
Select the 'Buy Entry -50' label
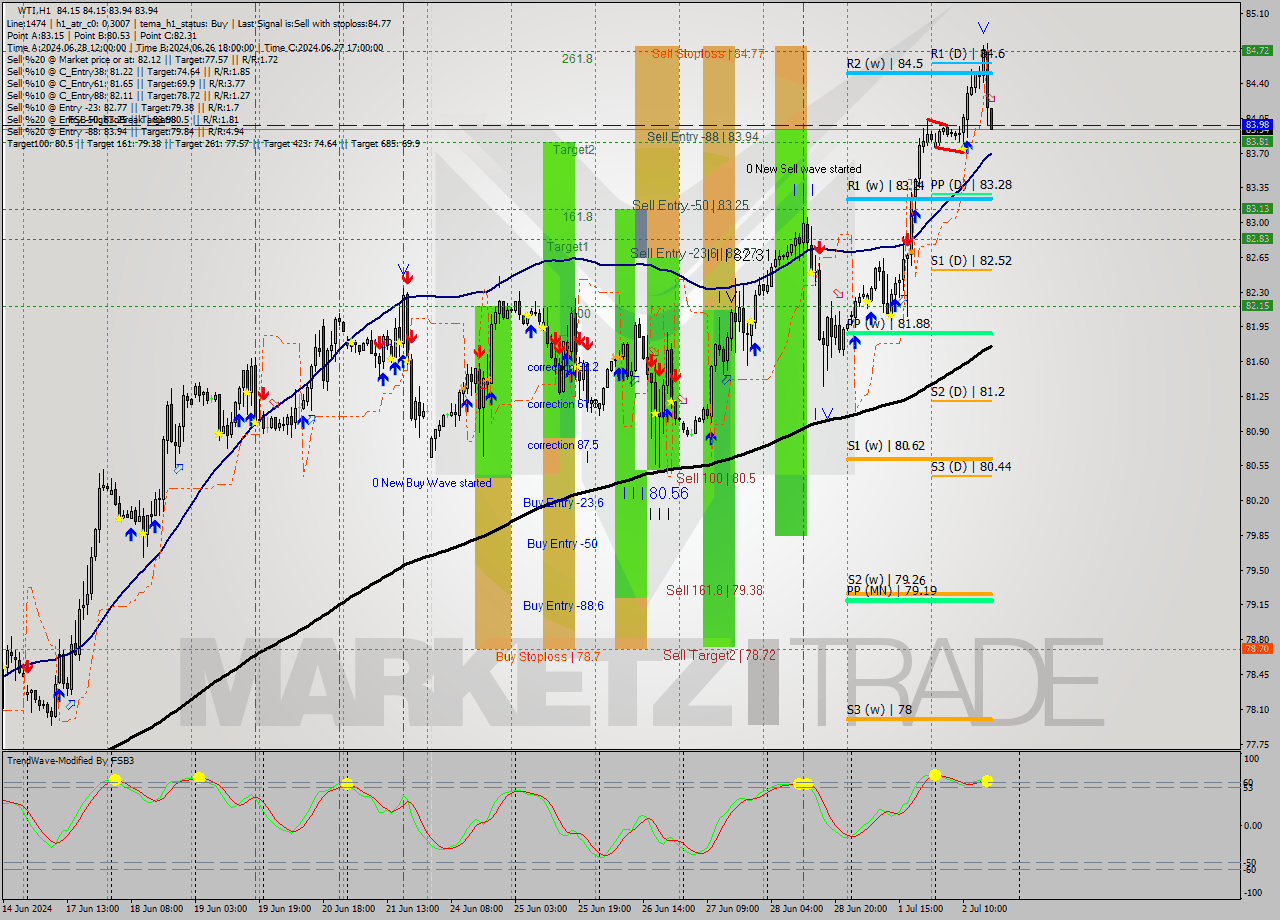point(562,544)
